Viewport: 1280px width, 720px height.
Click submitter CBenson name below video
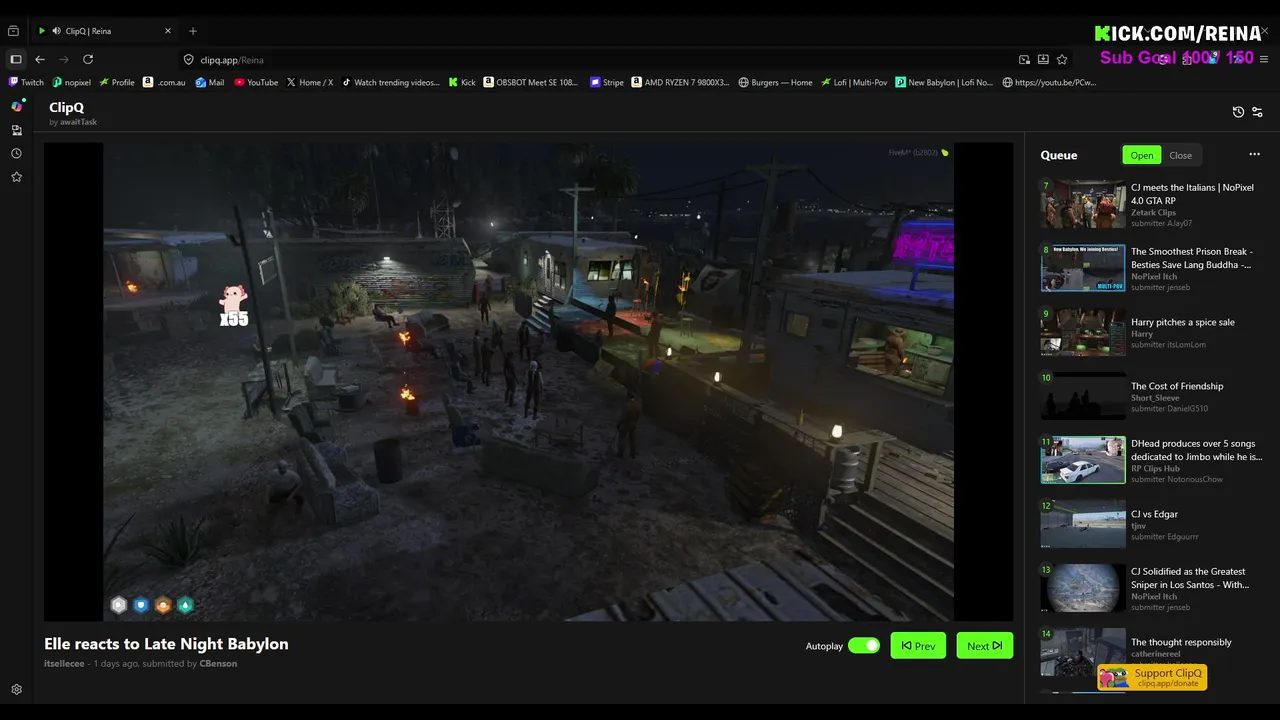click(218, 664)
